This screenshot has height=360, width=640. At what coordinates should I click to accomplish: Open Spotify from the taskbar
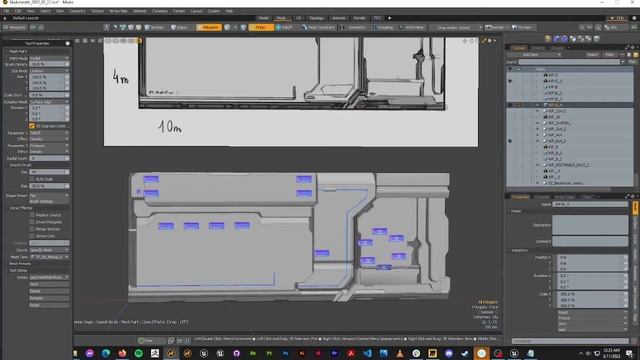coord(138,353)
